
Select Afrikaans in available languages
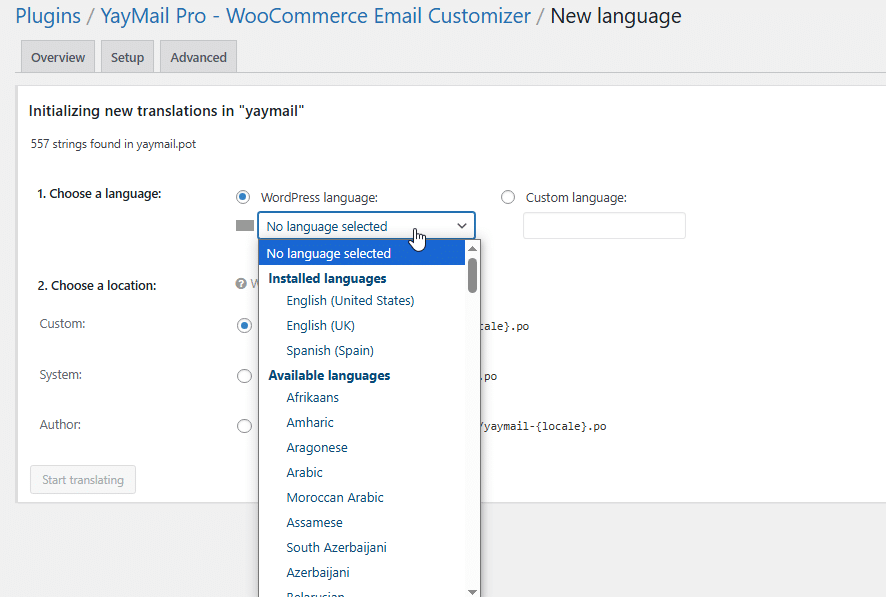pos(312,398)
